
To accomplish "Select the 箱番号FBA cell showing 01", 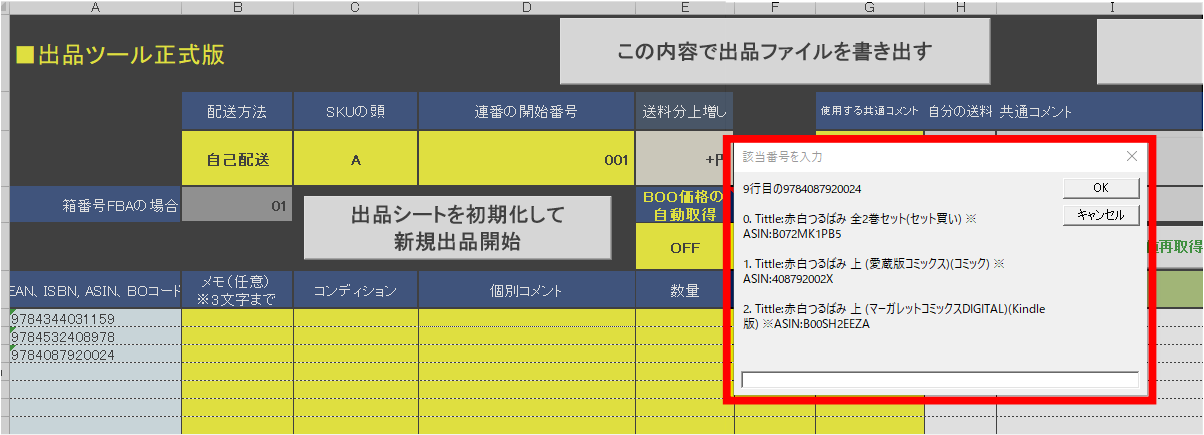I will pyautogui.click(x=238, y=207).
